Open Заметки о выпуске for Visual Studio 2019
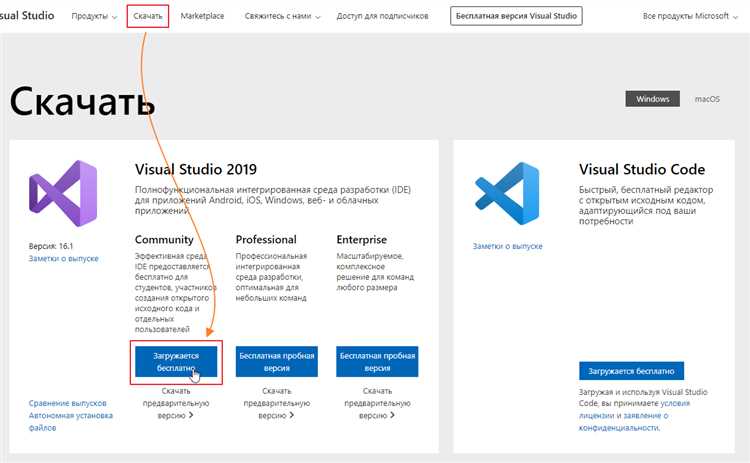Image resolution: width=750 pixels, height=463 pixels. (64, 258)
